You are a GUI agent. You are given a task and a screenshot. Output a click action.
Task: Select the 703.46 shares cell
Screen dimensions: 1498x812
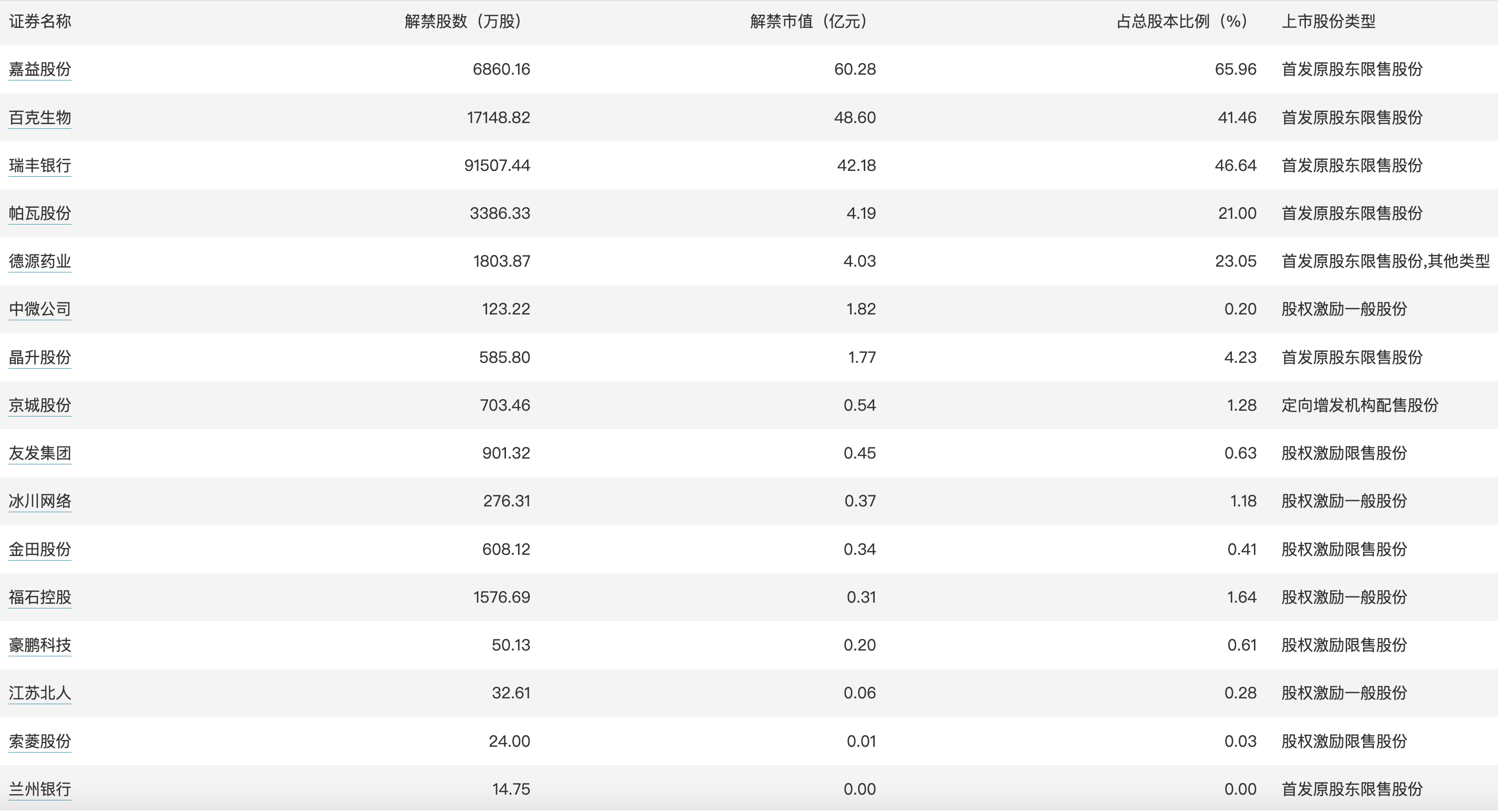coord(505,405)
